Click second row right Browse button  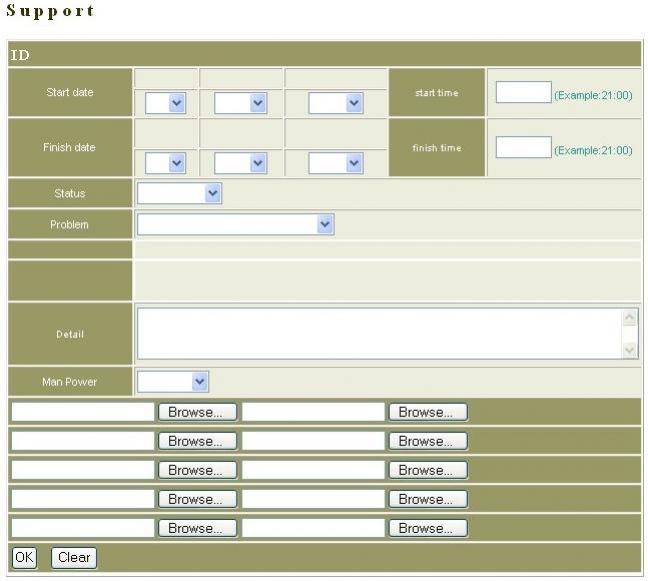428,441
